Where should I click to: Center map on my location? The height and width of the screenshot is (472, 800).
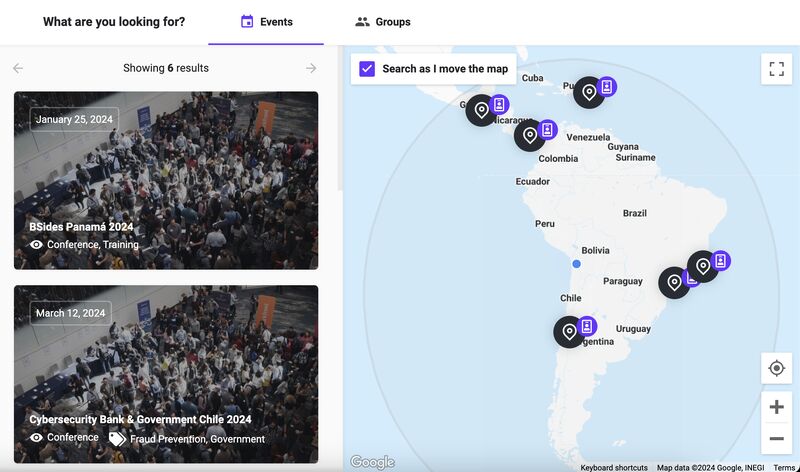click(777, 367)
